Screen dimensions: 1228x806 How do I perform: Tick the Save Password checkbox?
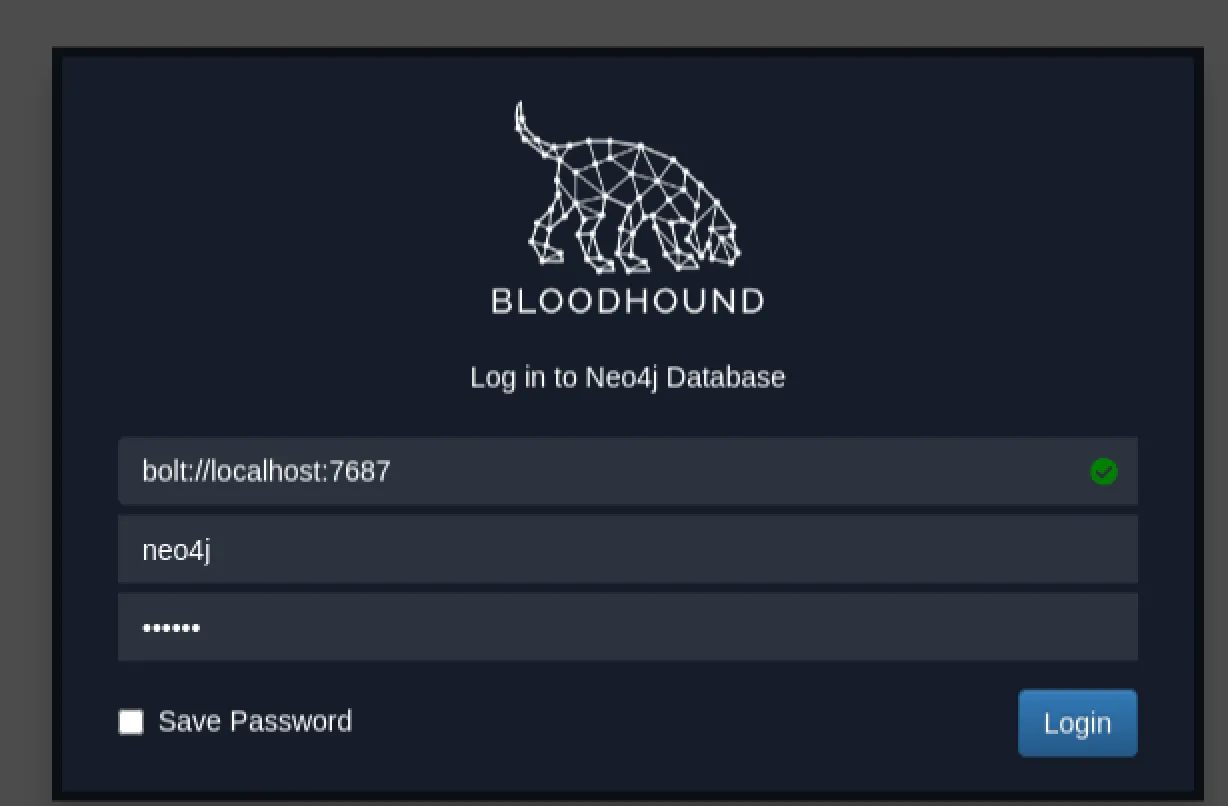131,722
